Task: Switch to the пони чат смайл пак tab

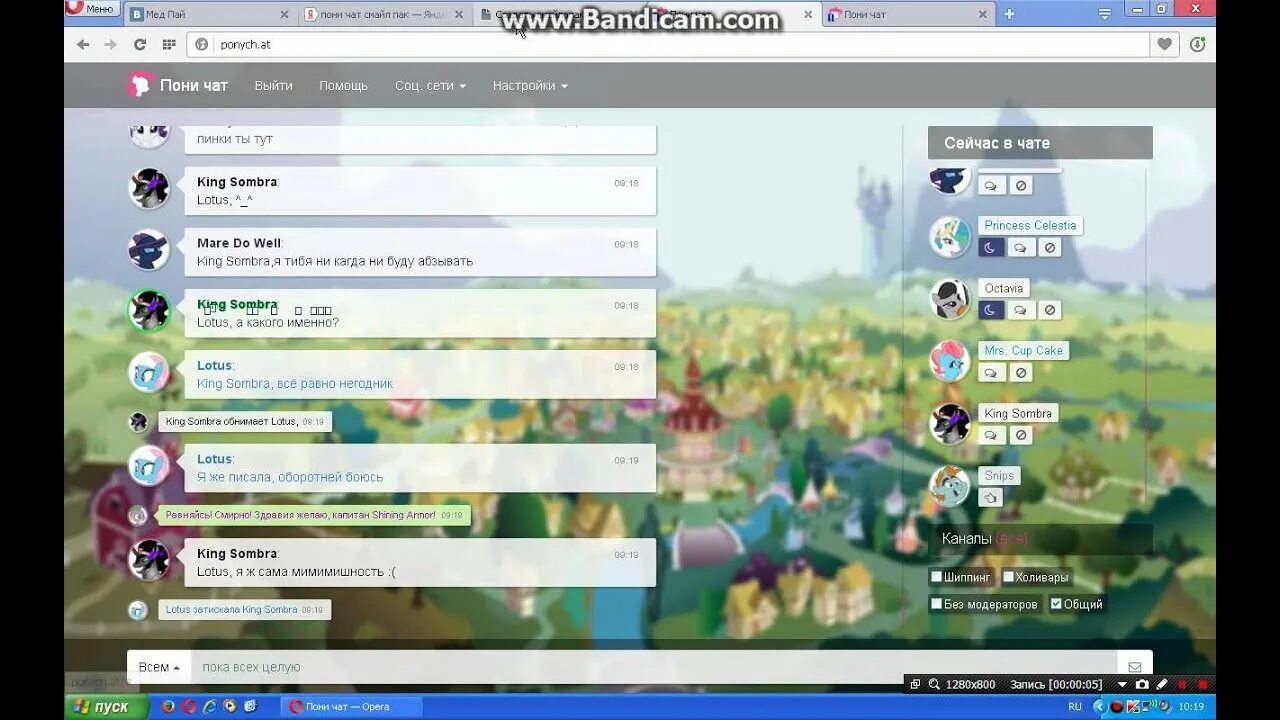Action: point(384,14)
